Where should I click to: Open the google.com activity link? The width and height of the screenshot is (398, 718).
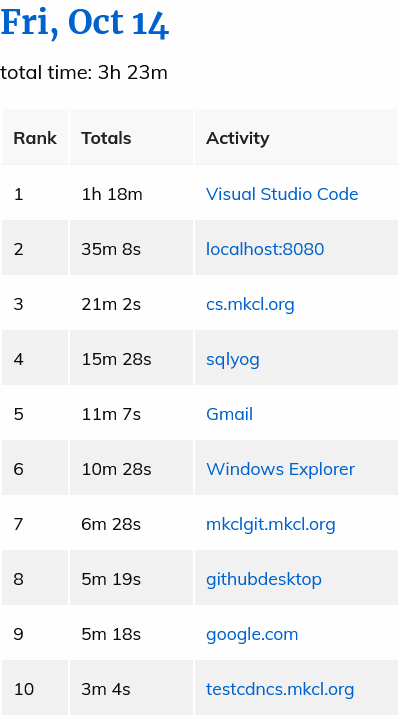point(252,634)
